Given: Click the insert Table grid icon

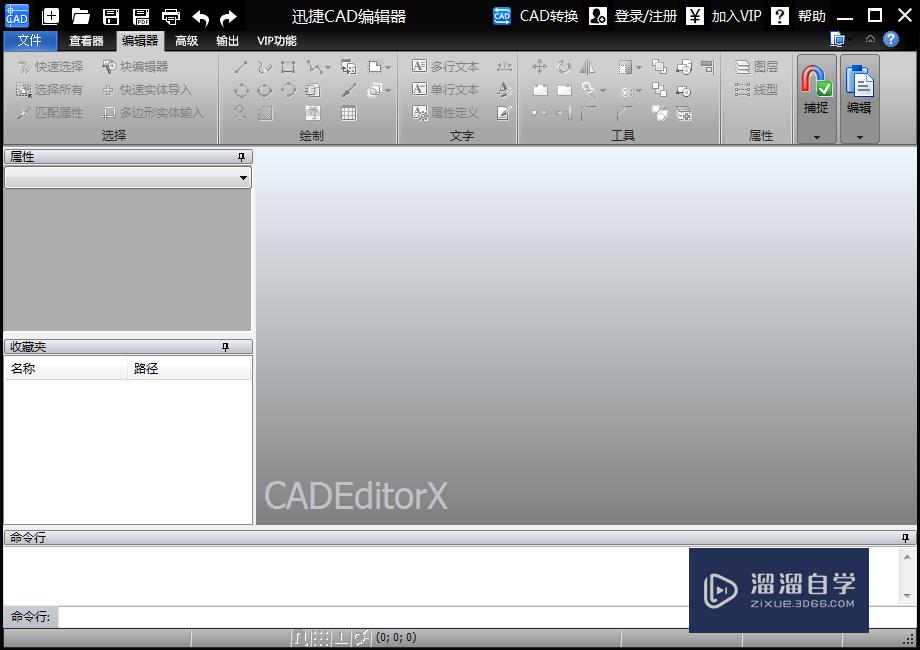Looking at the screenshot, I should [x=347, y=113].
